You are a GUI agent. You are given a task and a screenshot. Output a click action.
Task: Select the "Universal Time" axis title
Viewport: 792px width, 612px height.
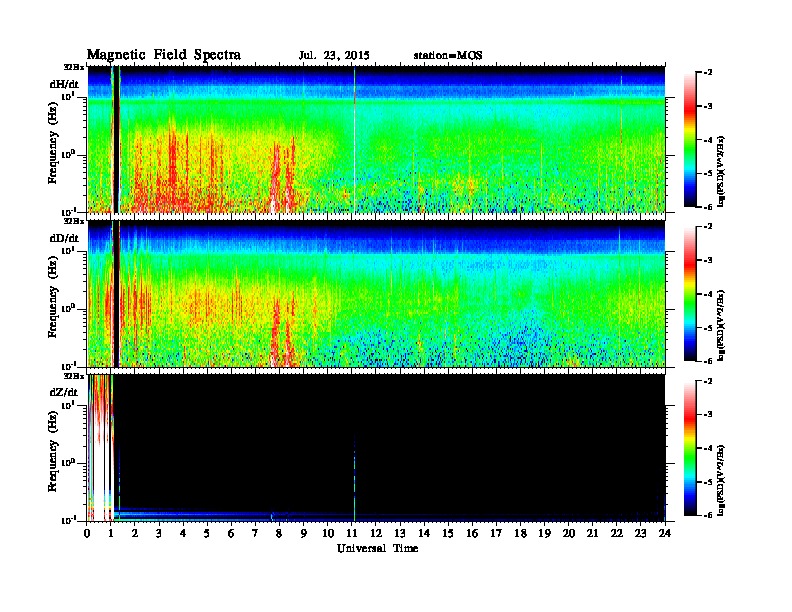[377, 548]
